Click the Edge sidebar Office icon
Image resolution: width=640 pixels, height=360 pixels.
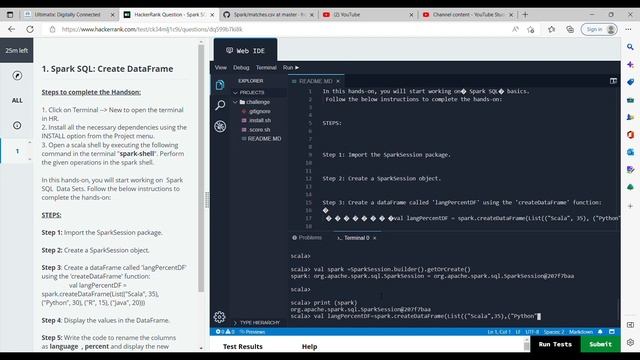(630, 134)
